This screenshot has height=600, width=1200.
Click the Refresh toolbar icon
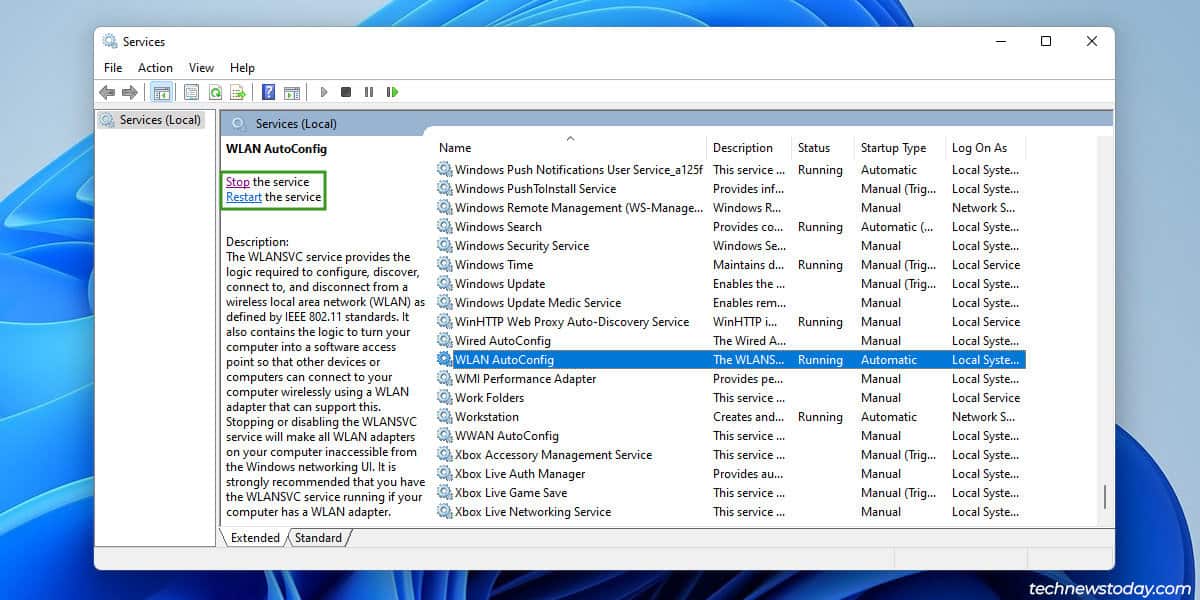click(215, 92)
